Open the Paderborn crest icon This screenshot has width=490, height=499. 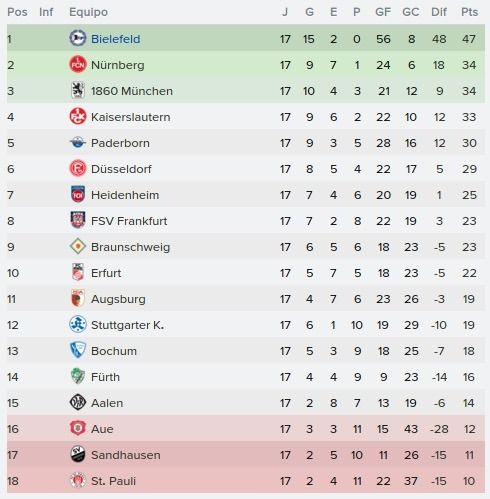tap(78, 143)
